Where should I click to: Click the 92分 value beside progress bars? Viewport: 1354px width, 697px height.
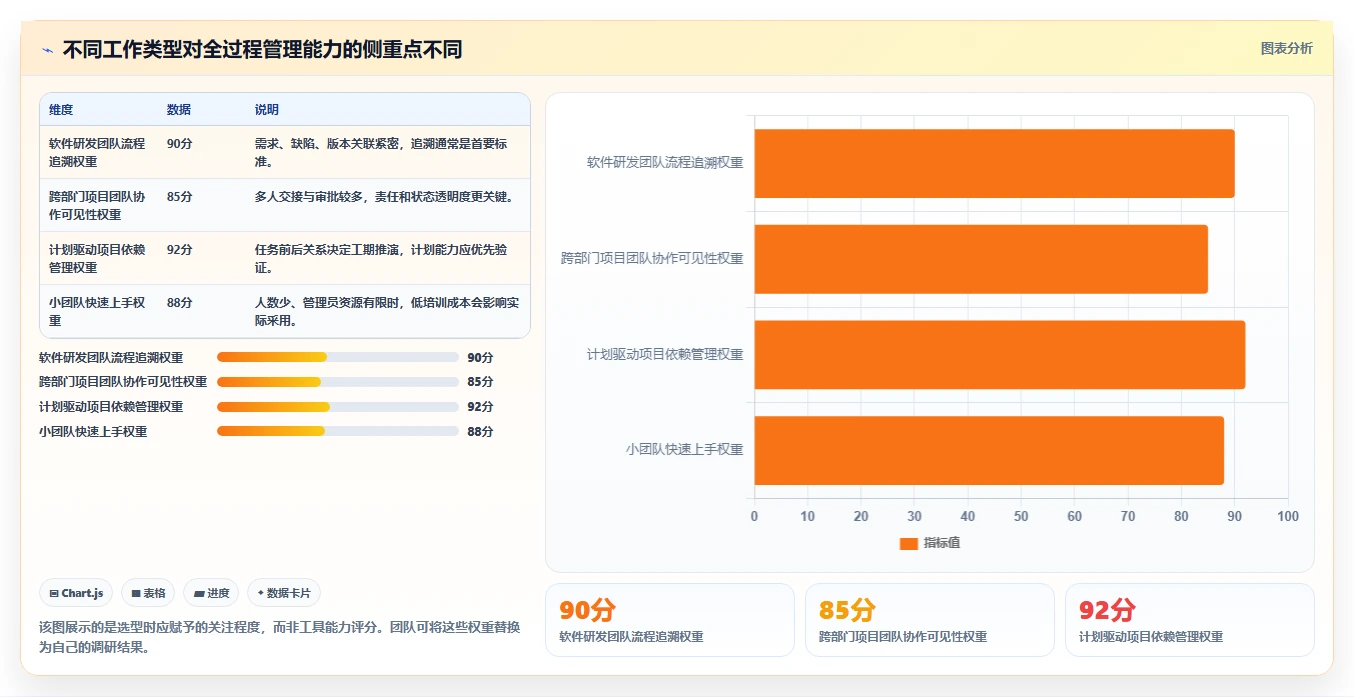click(x=480, y=407)
